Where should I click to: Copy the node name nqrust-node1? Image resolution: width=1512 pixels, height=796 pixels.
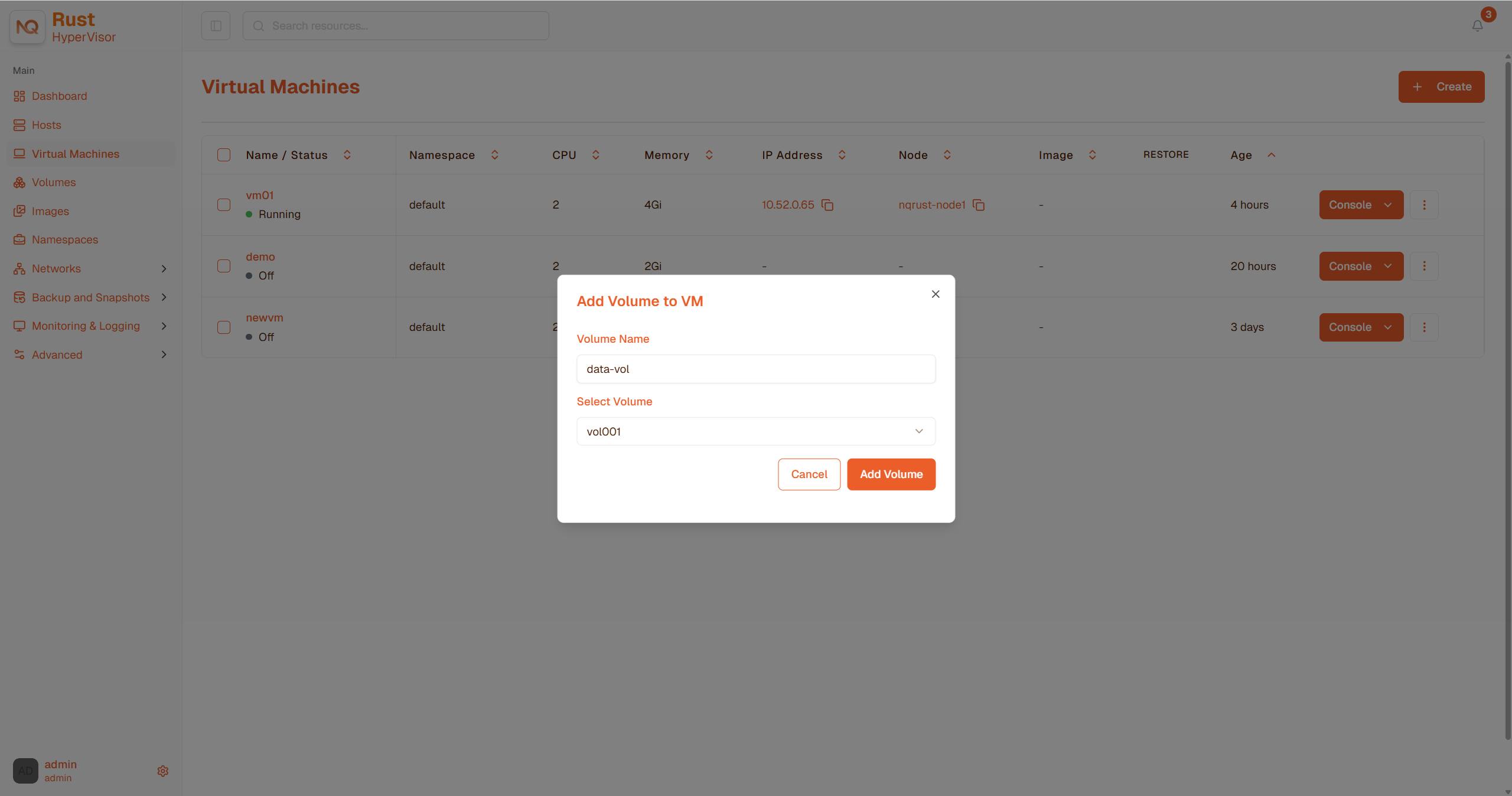[979, 205]
